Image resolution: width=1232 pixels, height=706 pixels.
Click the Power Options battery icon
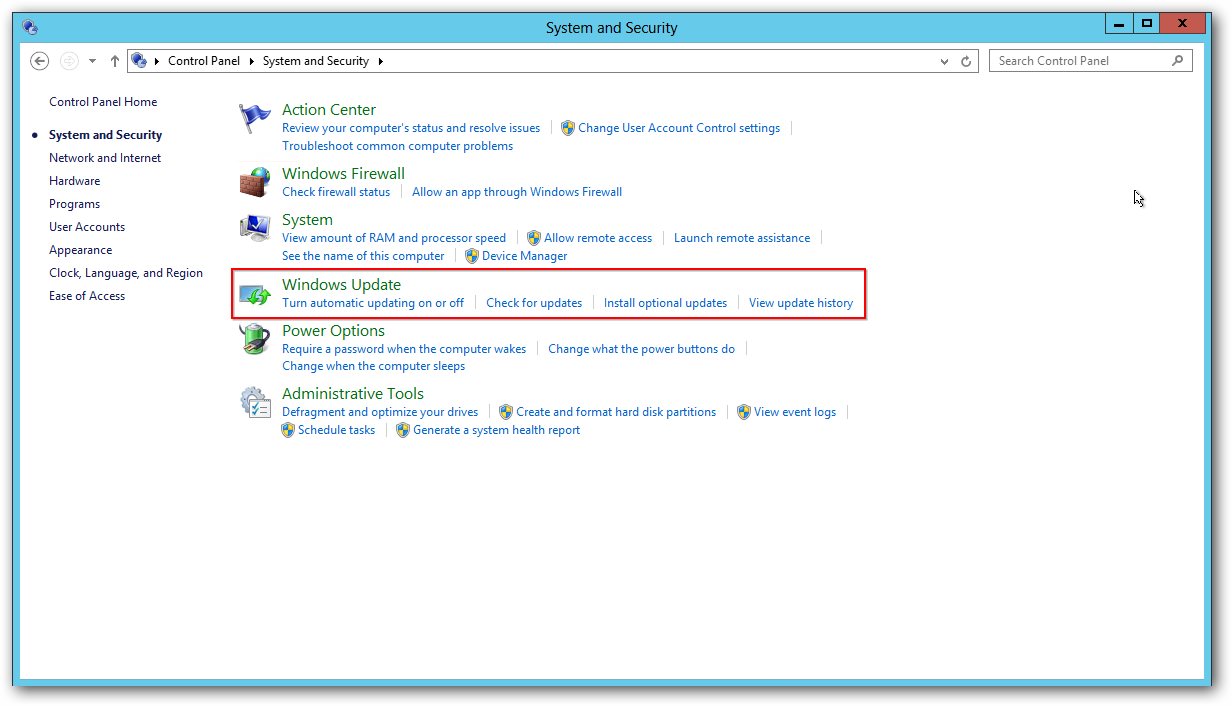(x=255, y=339)
